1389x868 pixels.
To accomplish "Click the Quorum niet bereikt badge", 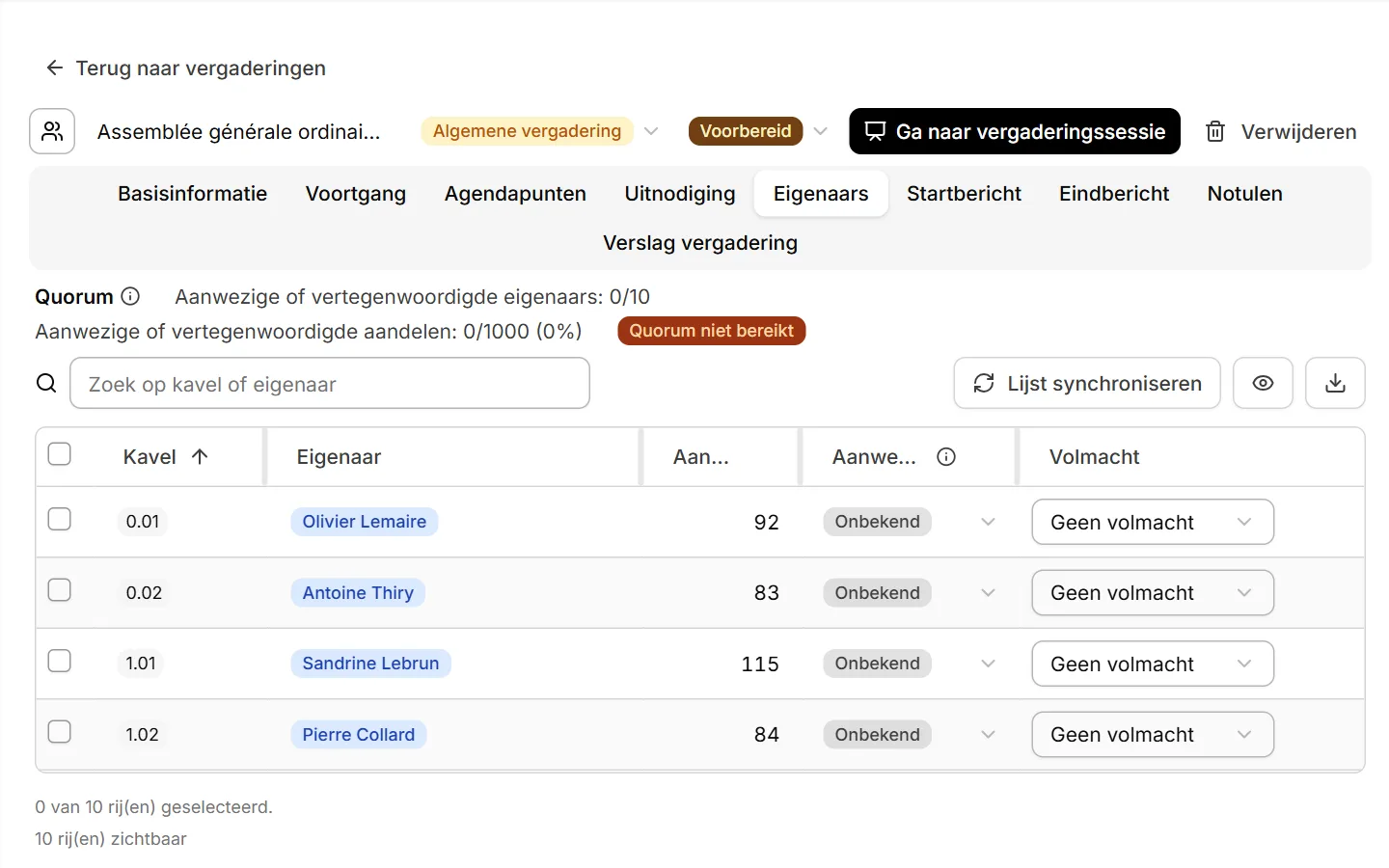I will [712, 331].
